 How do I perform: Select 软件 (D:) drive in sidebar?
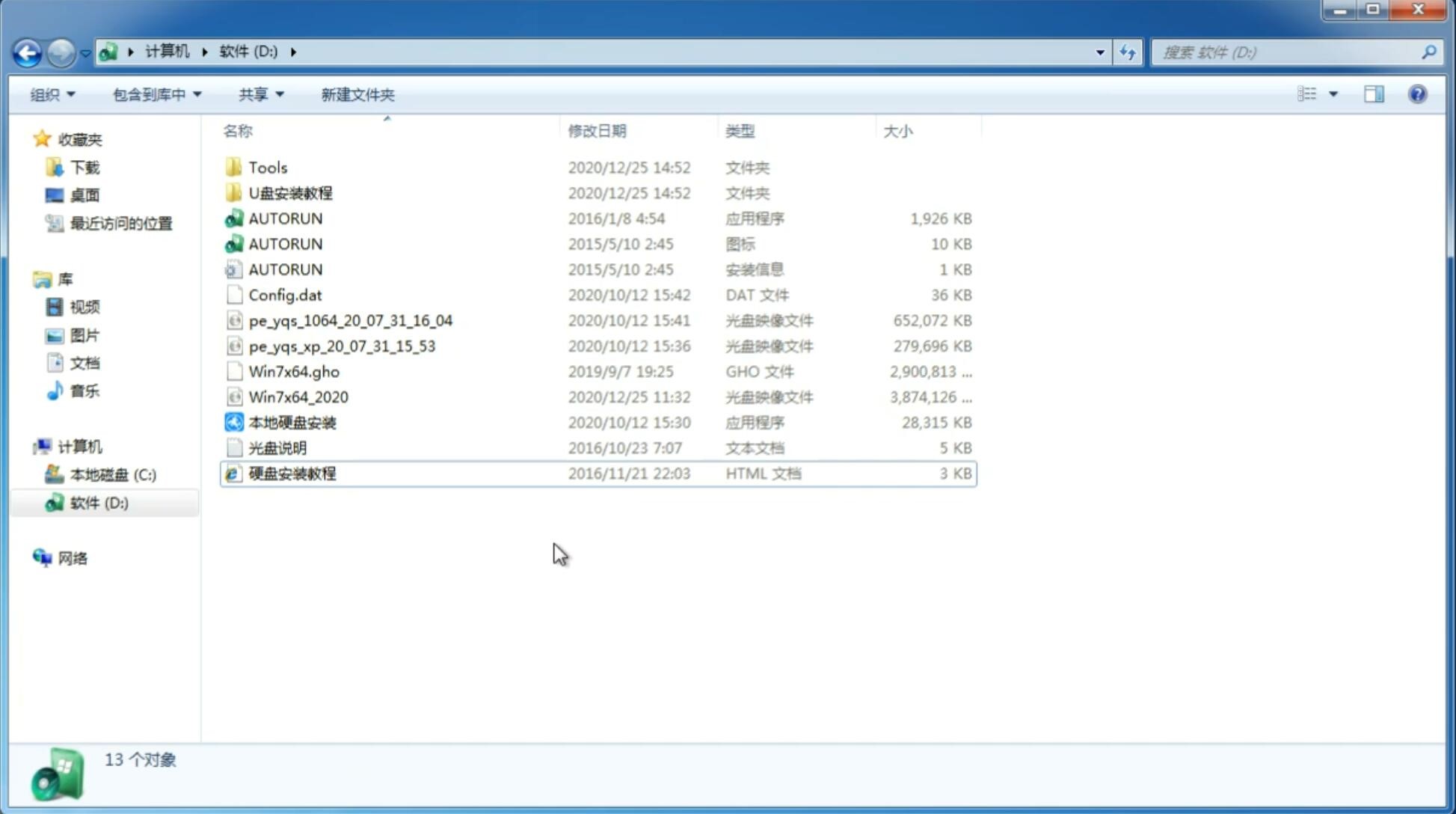(98, 503)
